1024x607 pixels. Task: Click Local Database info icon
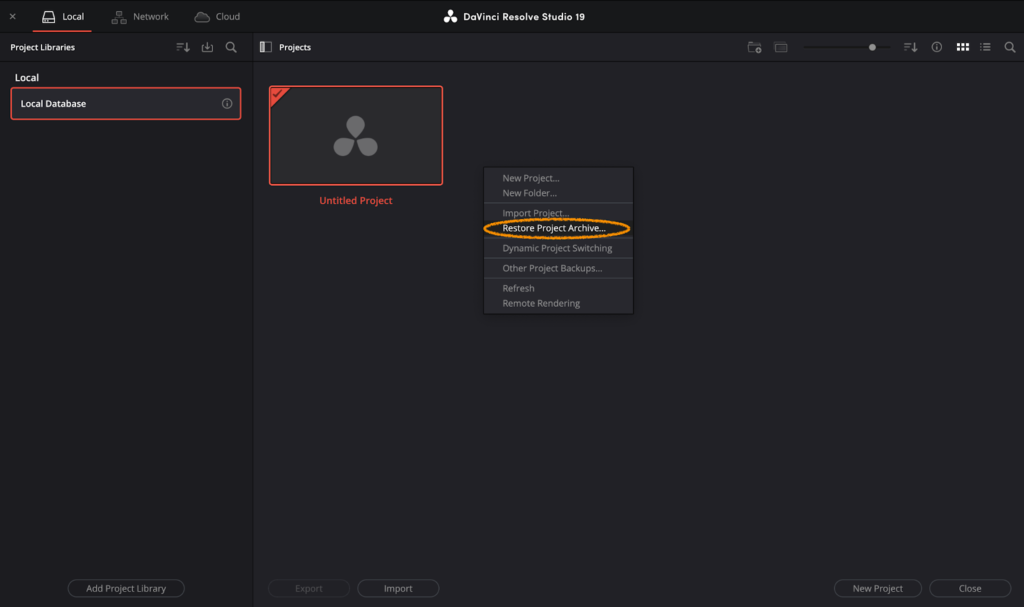227,104
